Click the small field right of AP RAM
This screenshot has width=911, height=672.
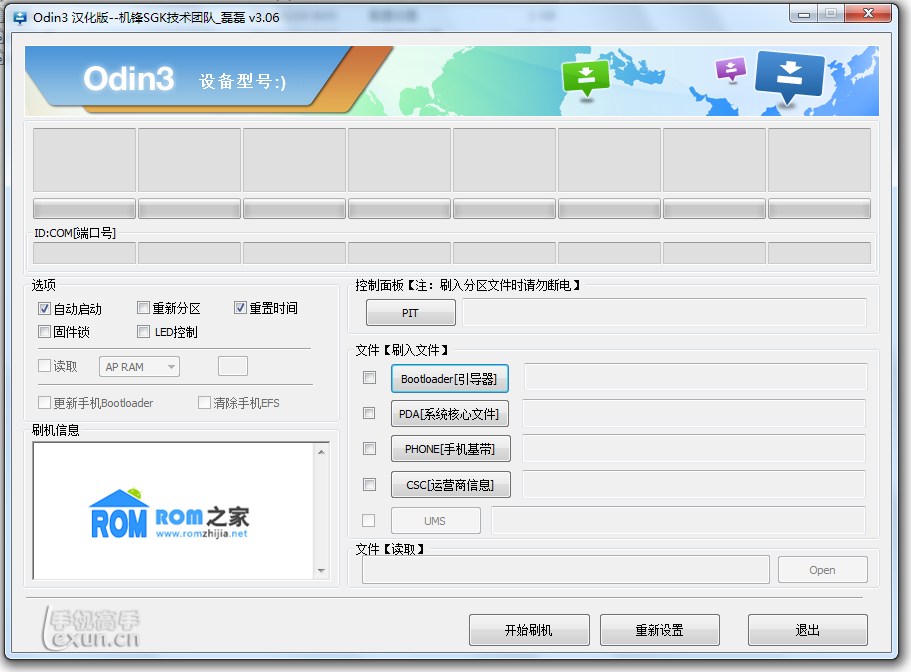[233, 366]
